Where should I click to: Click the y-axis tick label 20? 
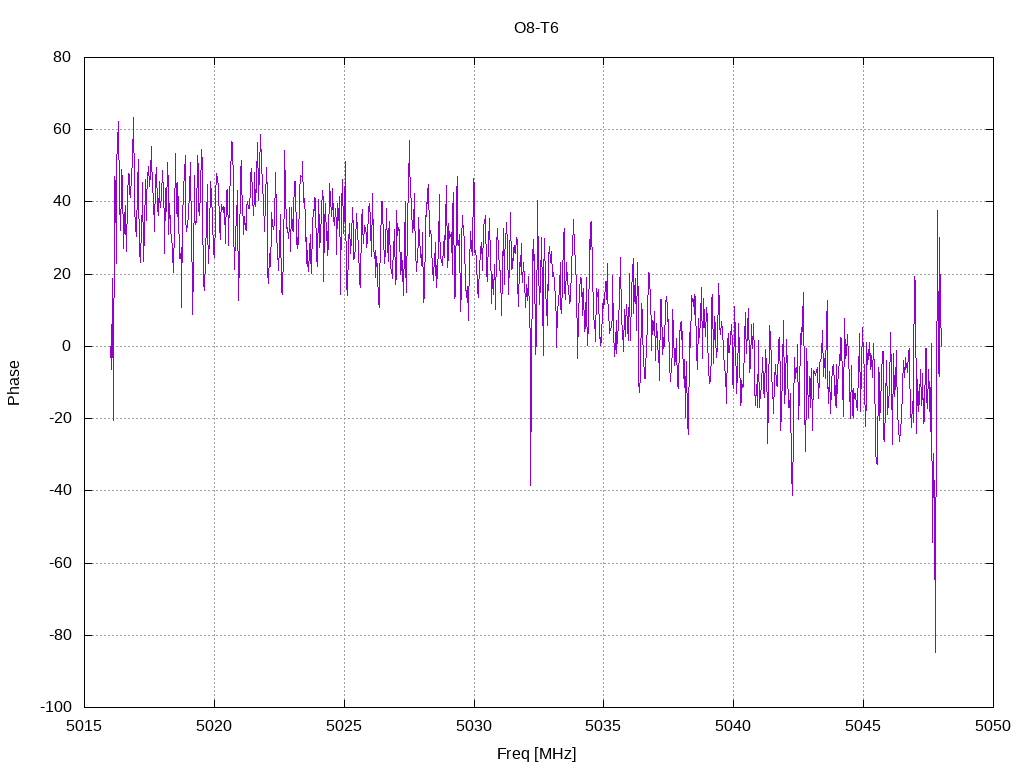point(62,274)
